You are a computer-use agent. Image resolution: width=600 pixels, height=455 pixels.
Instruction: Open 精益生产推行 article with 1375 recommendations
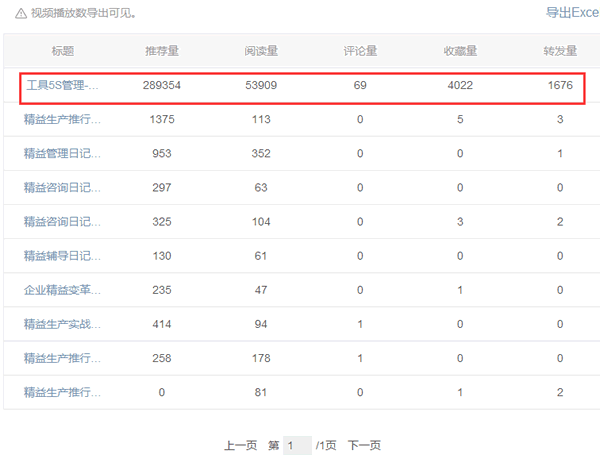tap(62, 120)
